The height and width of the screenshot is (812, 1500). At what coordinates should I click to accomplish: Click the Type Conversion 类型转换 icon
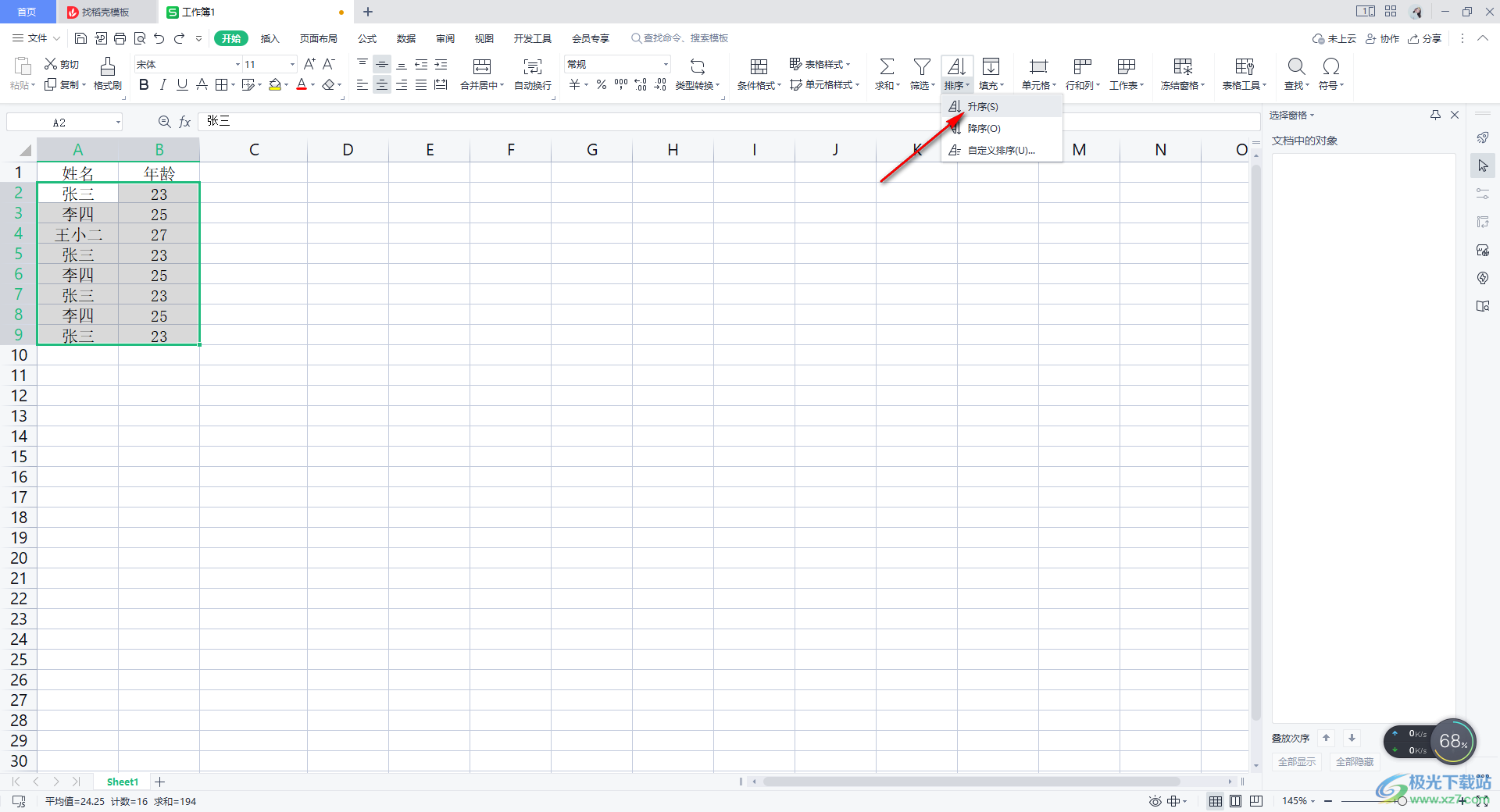coord(698,66)
